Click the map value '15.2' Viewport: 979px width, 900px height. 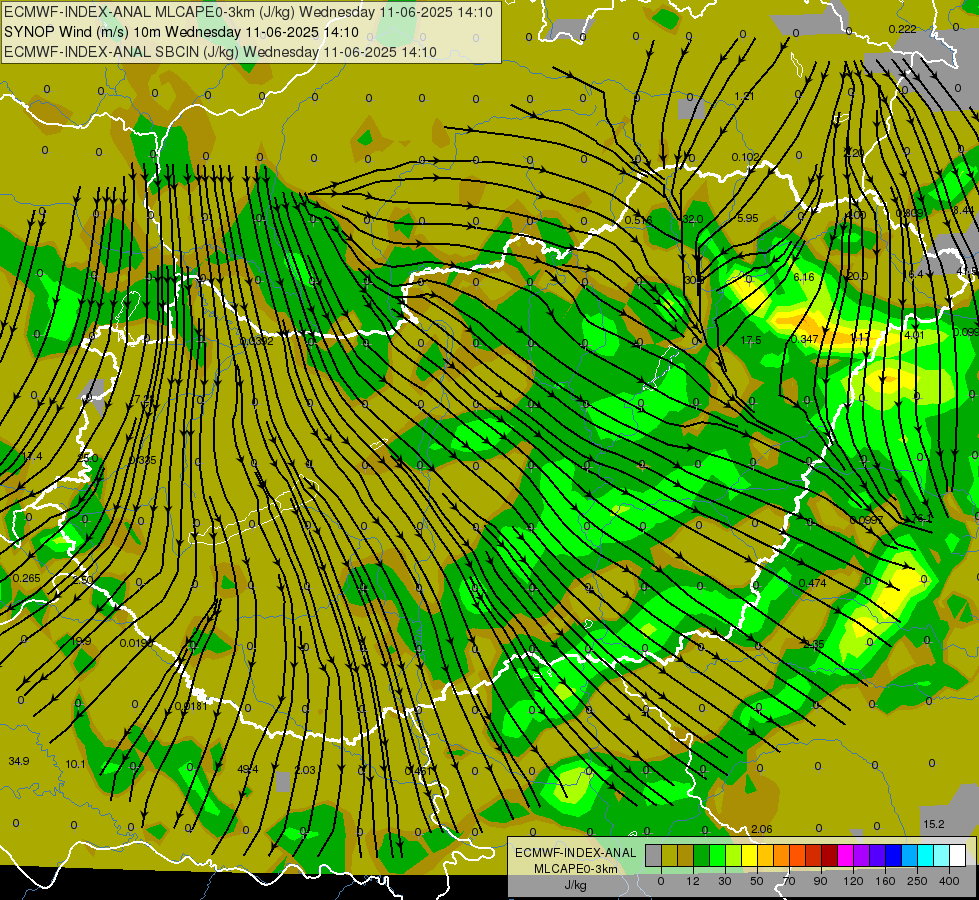[x=933, y=824]
